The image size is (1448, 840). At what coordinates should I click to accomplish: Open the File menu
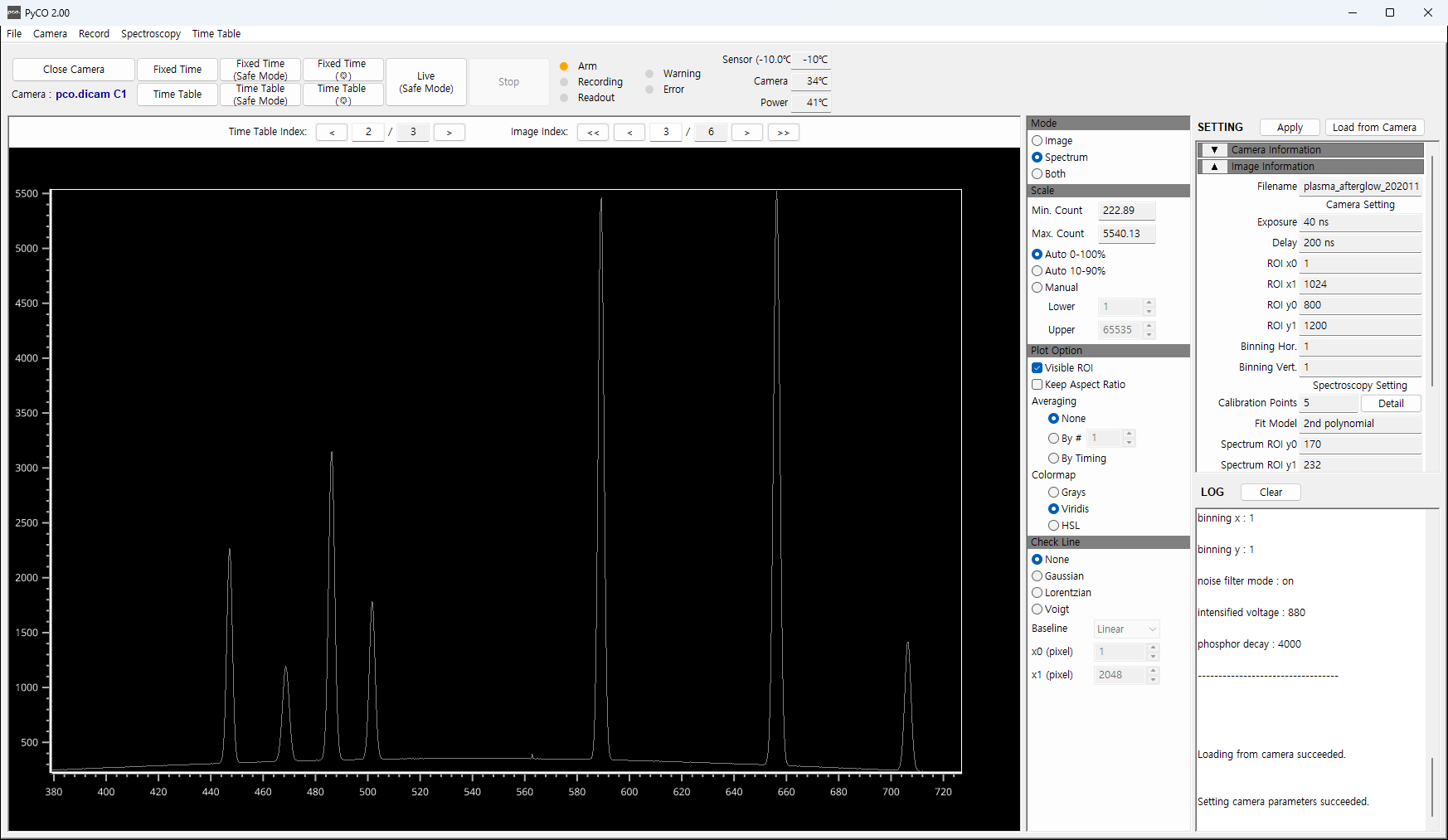14,34
